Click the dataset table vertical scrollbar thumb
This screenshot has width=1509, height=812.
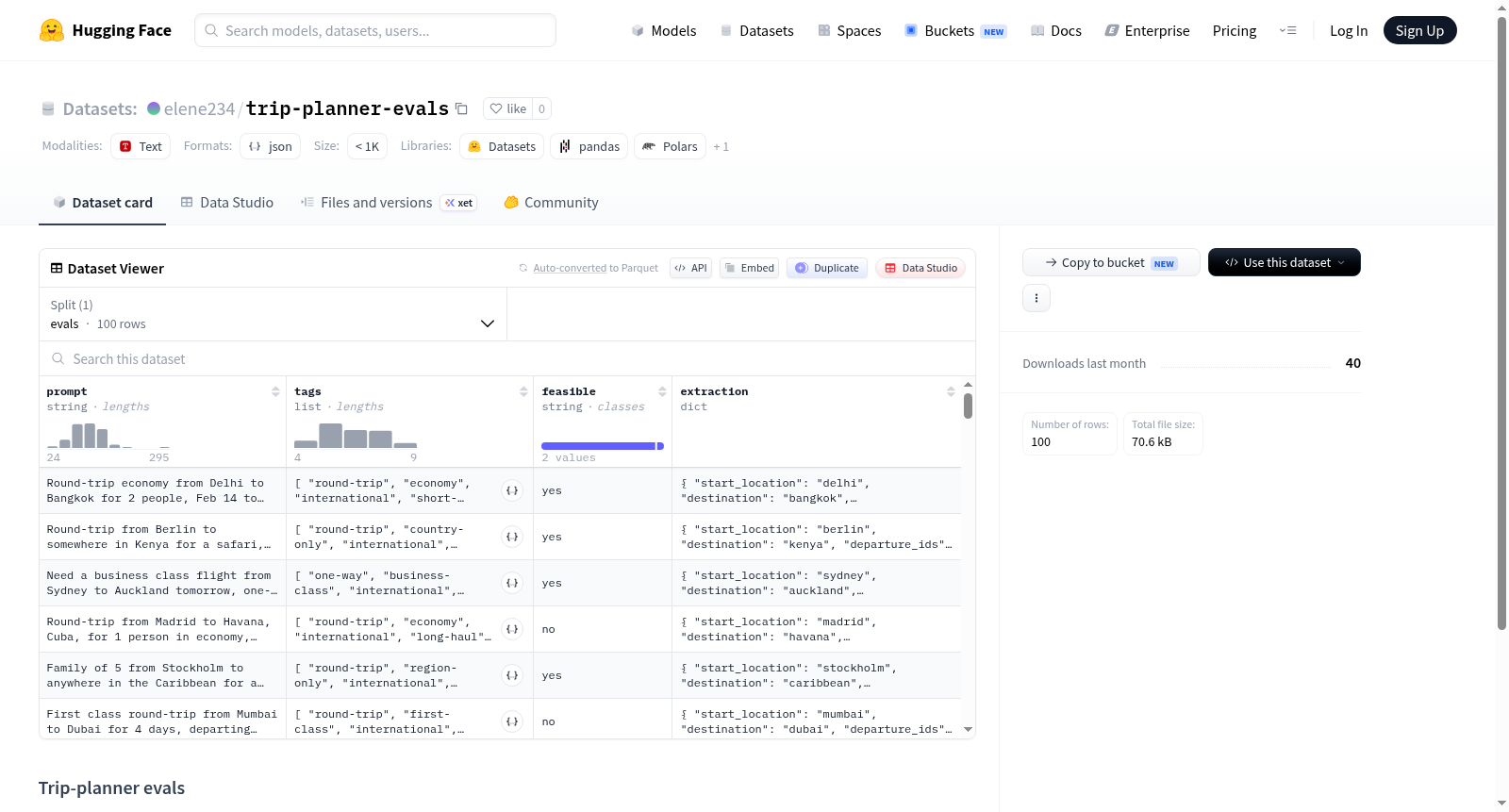pyautogui.click(x=968, y=406)
